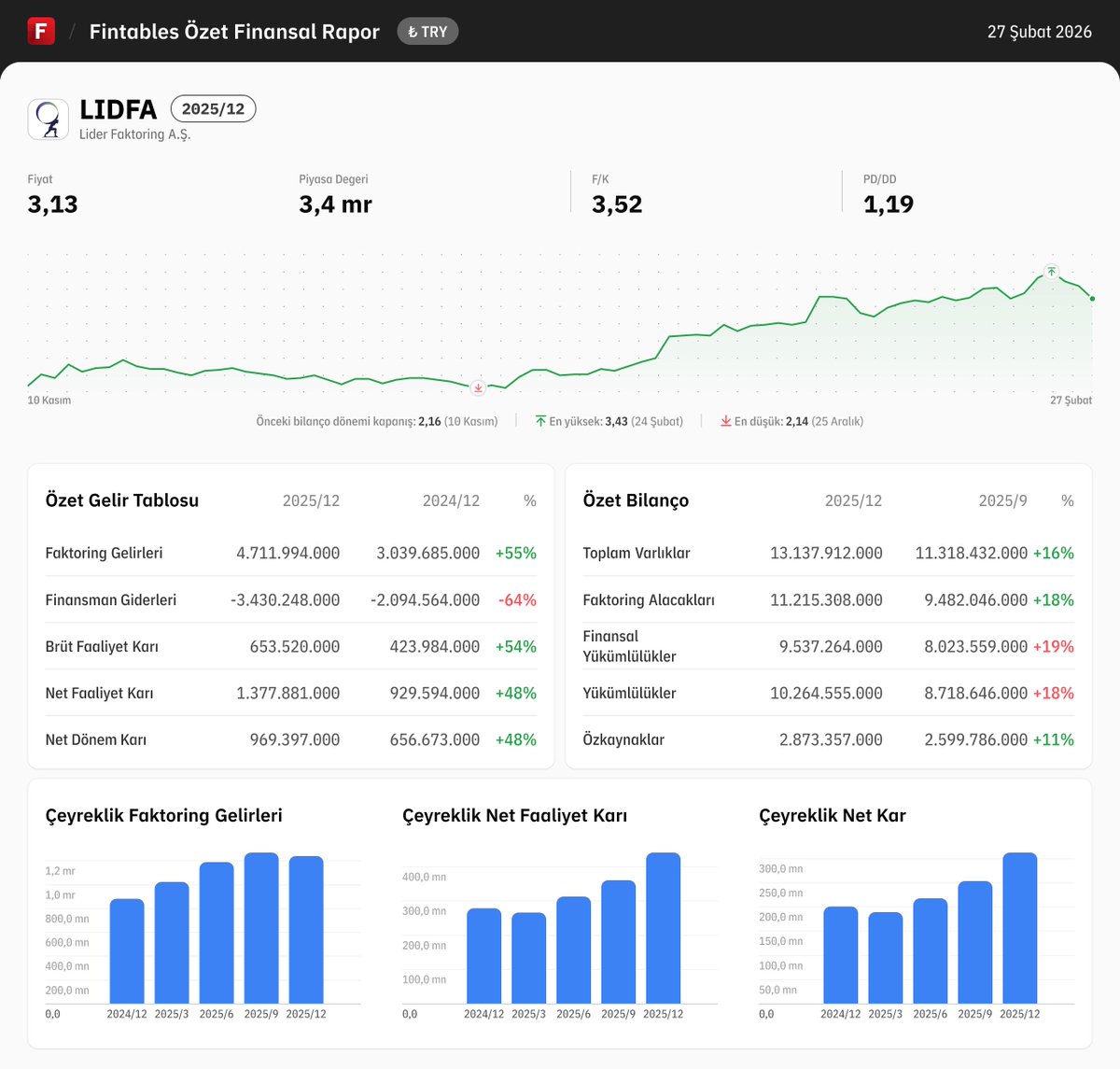Click the LIDFA ticker title
Screen dimensions: 1120x1069
119,109
